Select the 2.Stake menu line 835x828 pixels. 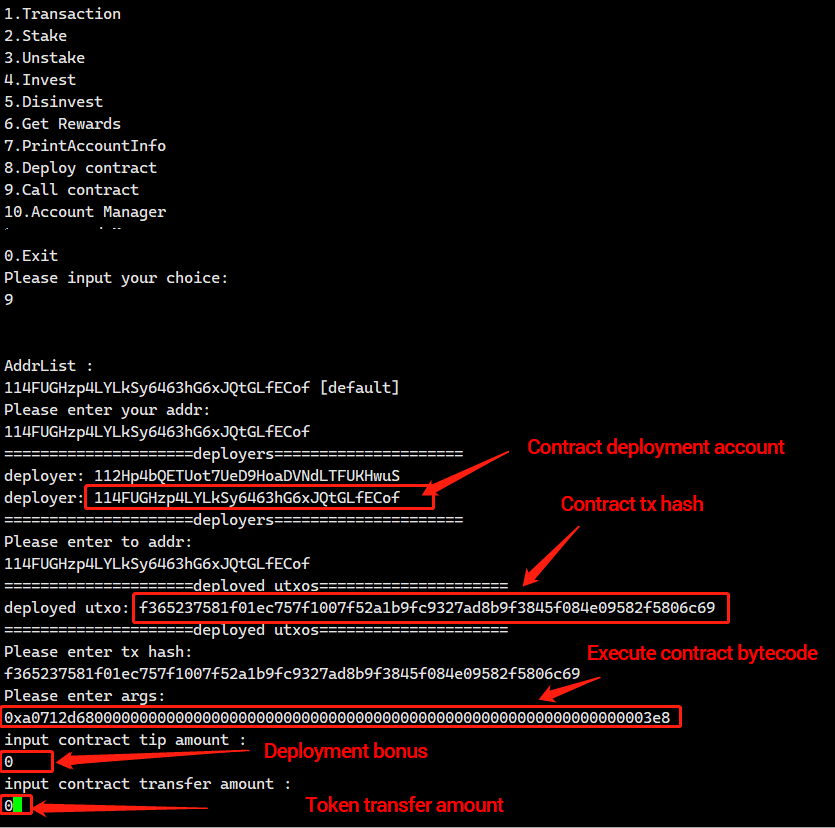click(x=36, y=36)
